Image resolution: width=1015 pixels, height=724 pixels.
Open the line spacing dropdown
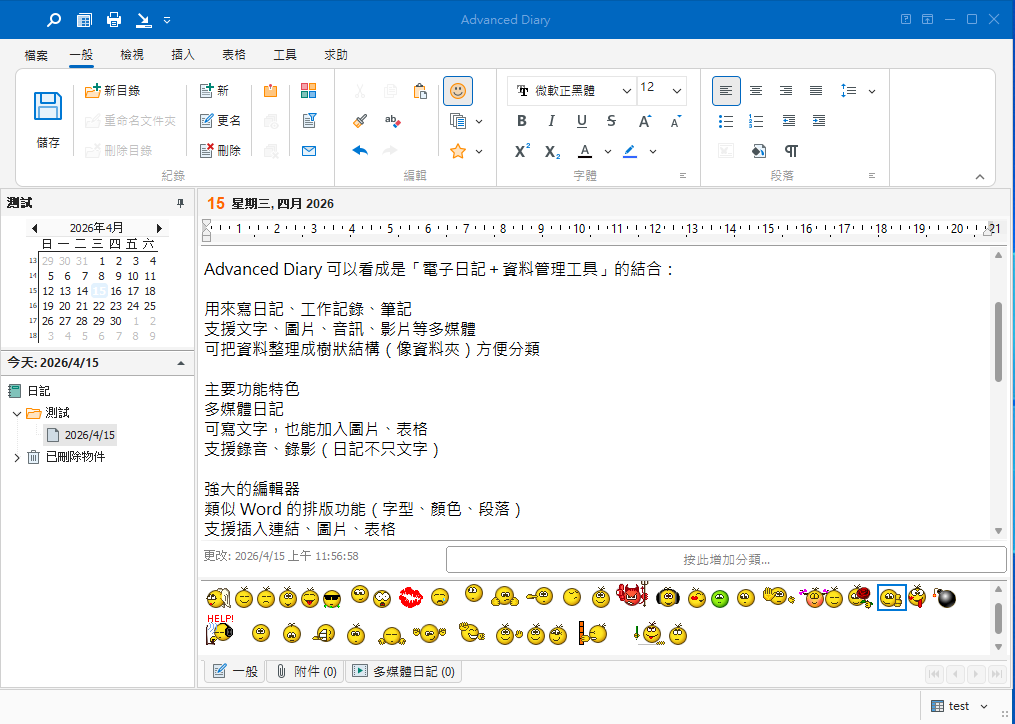tap(872, 91)
